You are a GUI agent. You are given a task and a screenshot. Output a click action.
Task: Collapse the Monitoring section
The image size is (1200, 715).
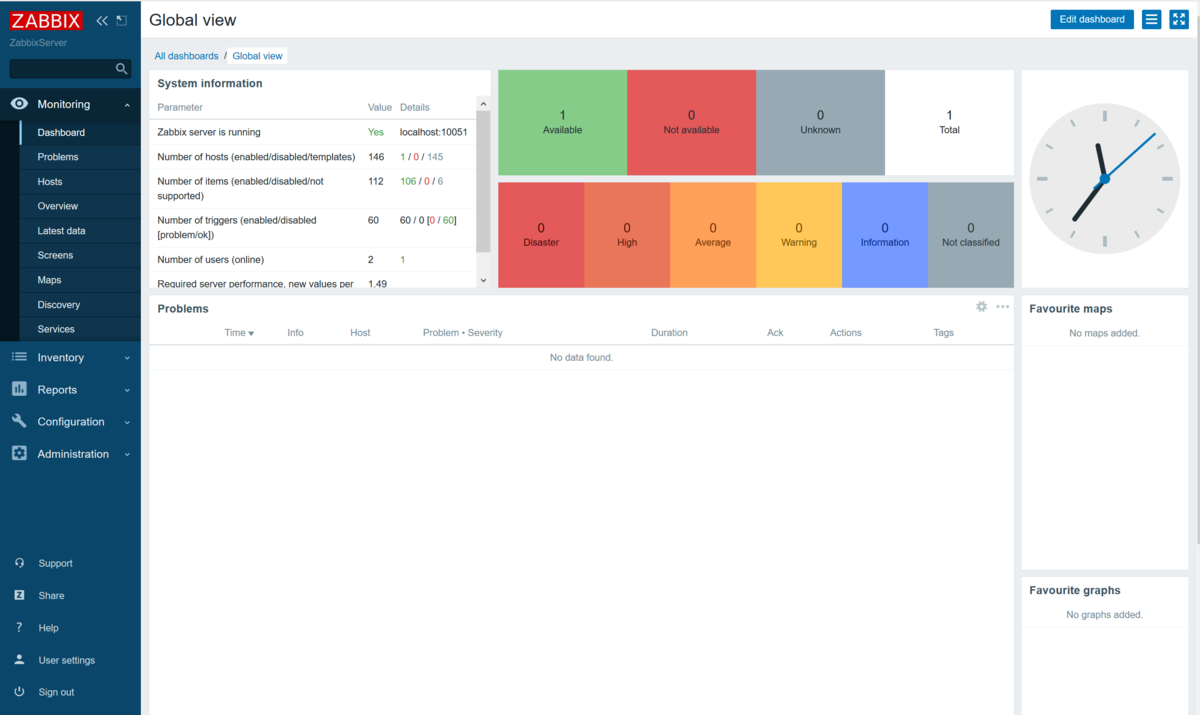click(127, 104)
